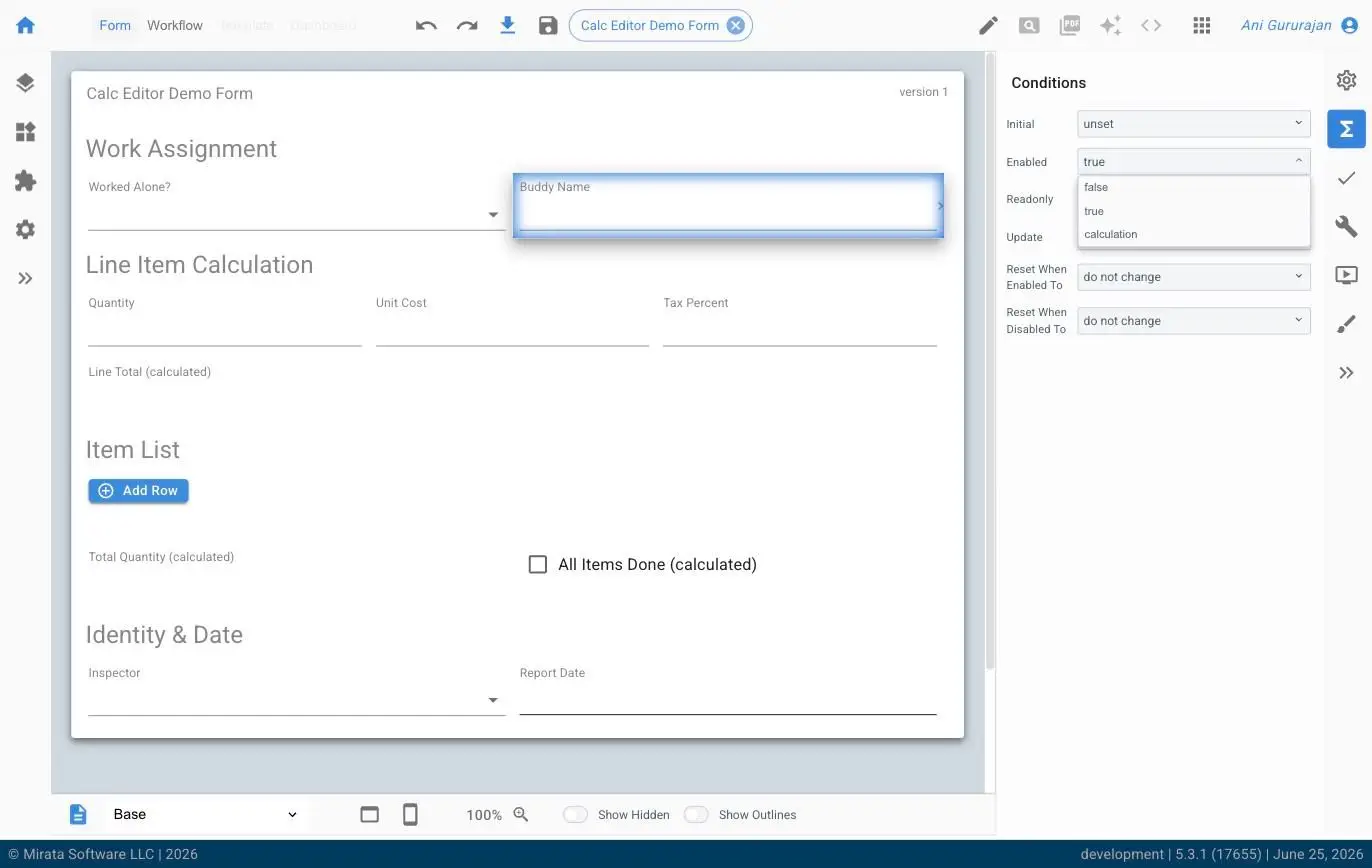This screenshot has width=1372, height=868.
Task: Collapse the Enabled dropdown
Action: pyautogui.click(x=1194, y=161)
